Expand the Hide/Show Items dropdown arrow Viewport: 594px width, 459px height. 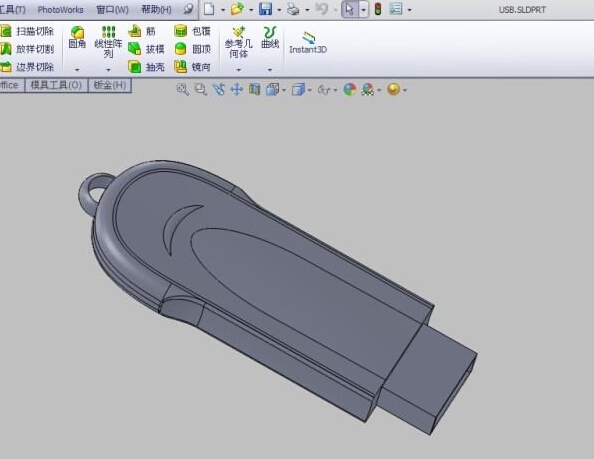point(335,91)
